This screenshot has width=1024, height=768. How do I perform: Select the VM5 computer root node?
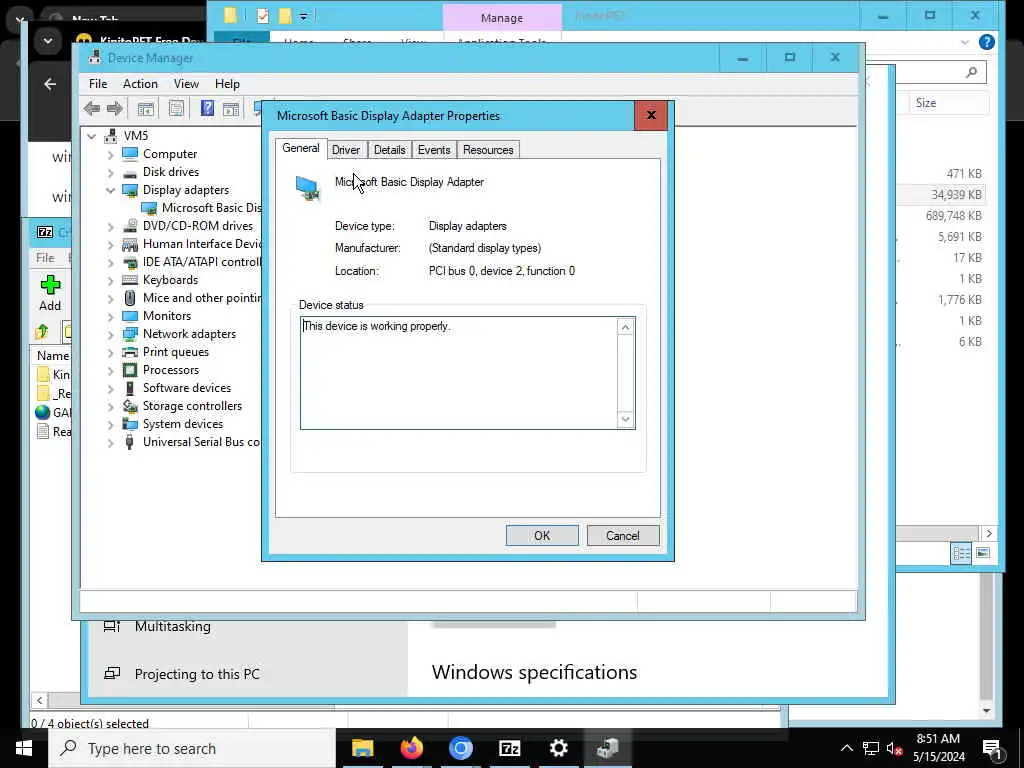[x=136, y=136]
